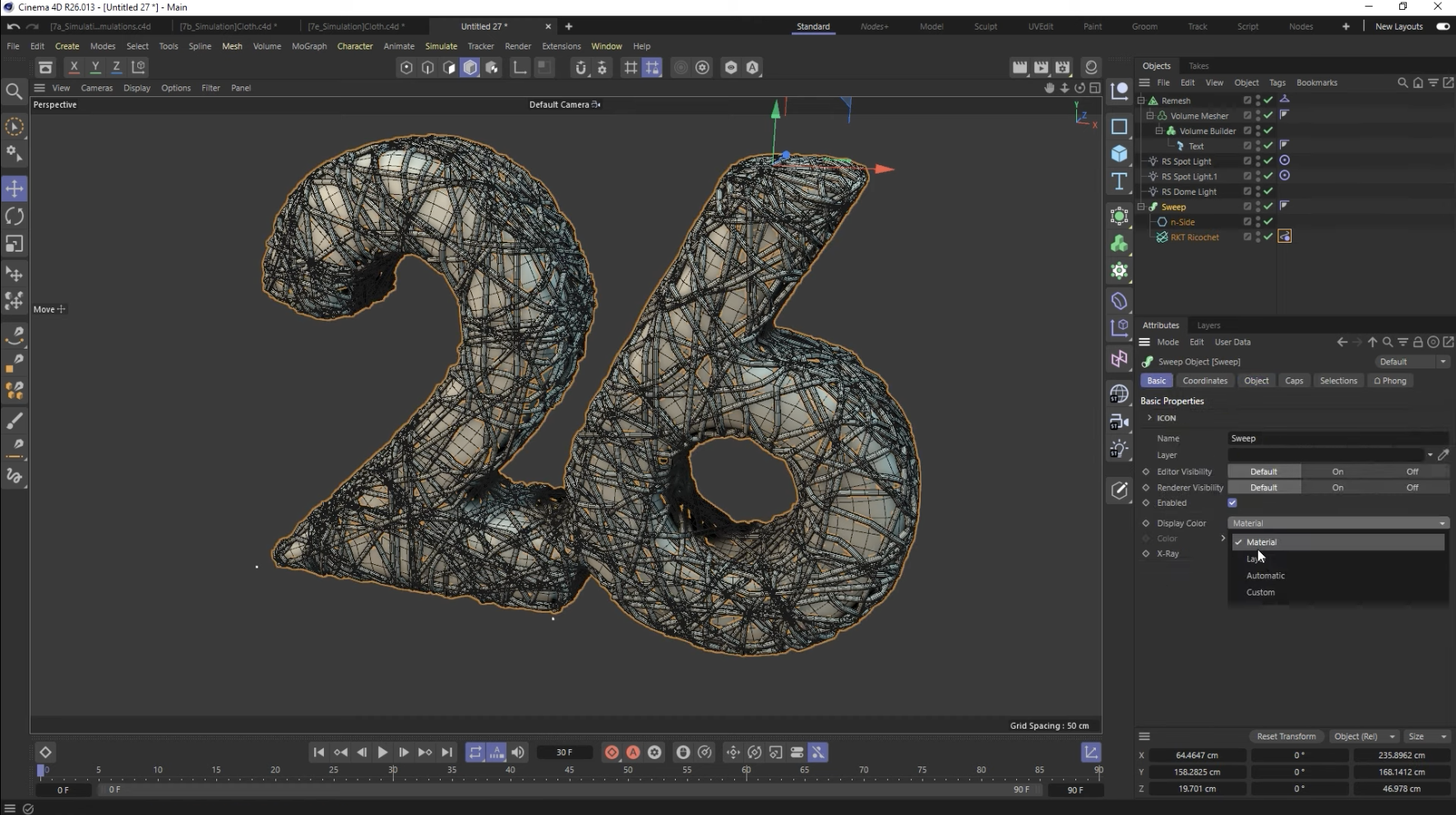Collapse the Sweep object hierarchy
Image resolution: width=1456 pixels, height=815 pixels.
pos(1141,207)
